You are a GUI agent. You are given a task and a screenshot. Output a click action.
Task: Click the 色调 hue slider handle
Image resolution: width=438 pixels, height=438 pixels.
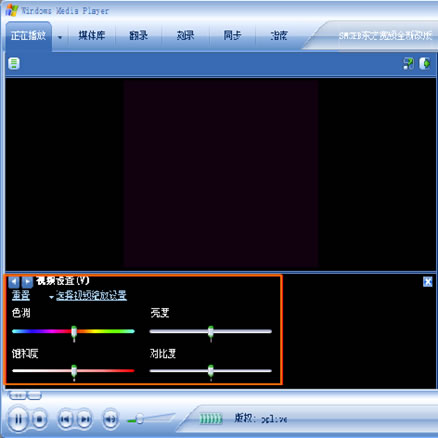(x=74, y=333)
